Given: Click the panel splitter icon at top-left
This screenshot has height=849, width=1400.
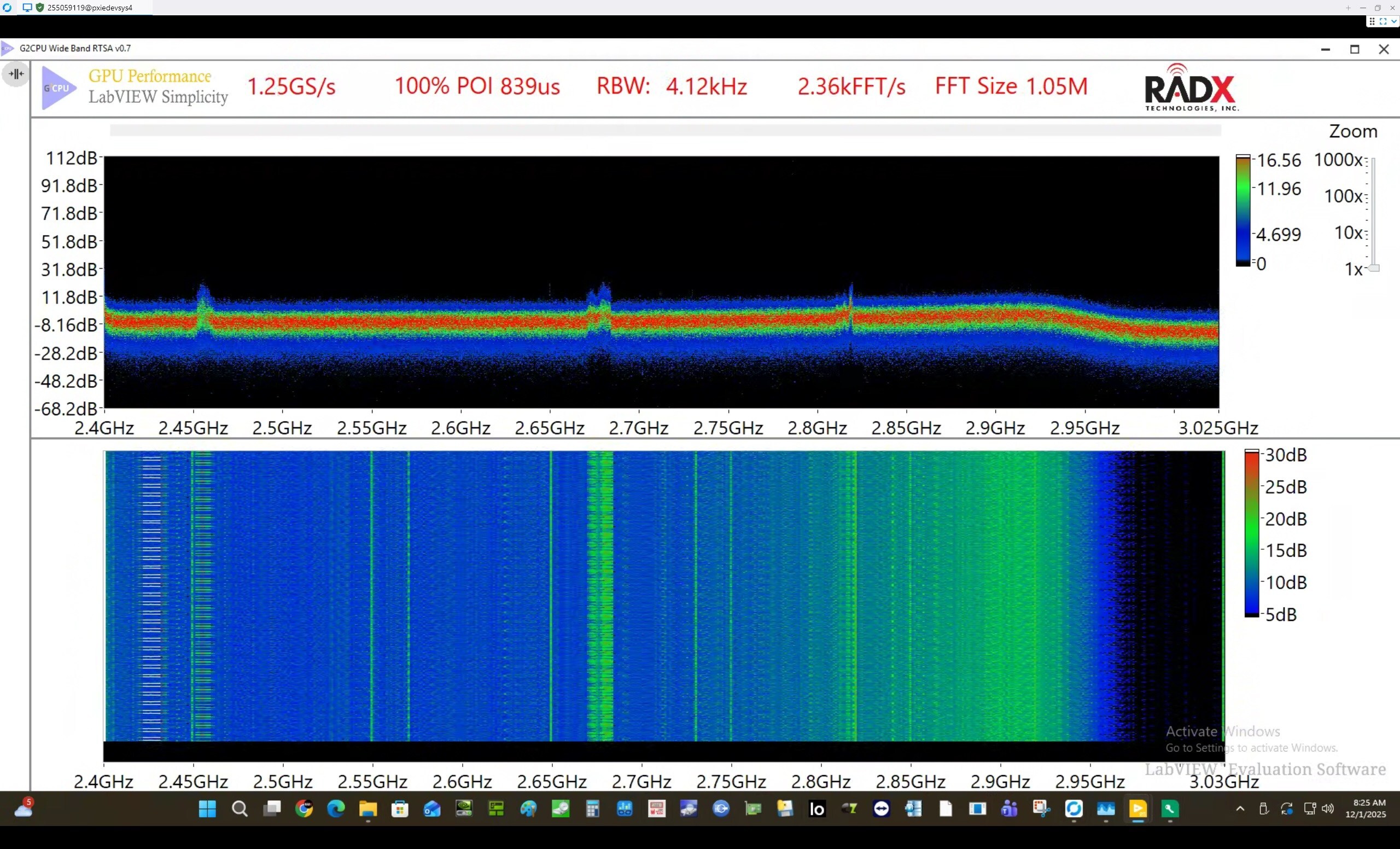Looking at the screenshot, I should click(x=16, y=74).
